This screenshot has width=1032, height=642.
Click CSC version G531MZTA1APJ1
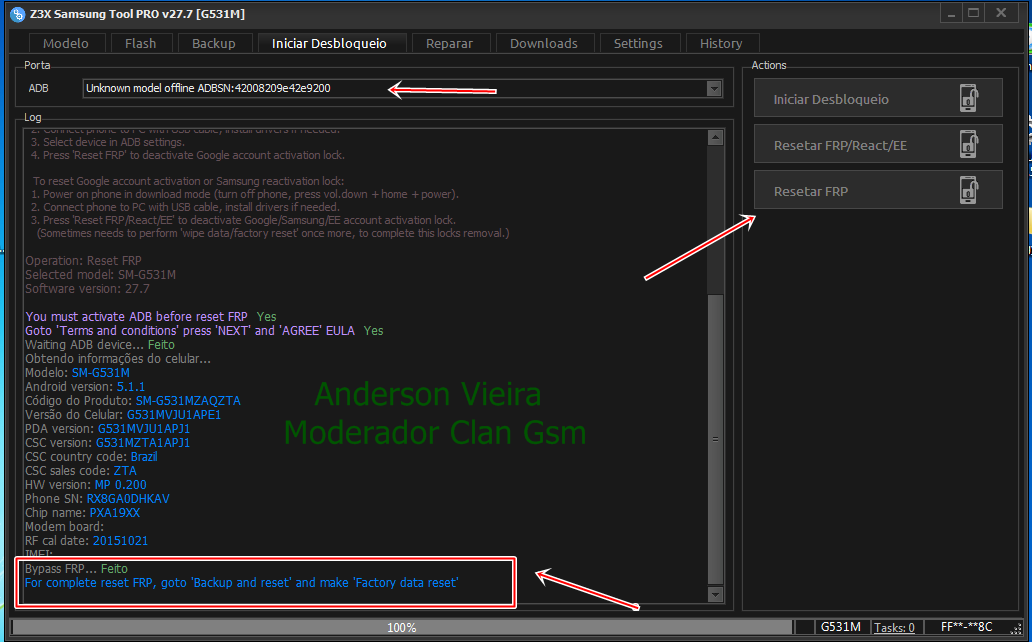click(143, 442)
